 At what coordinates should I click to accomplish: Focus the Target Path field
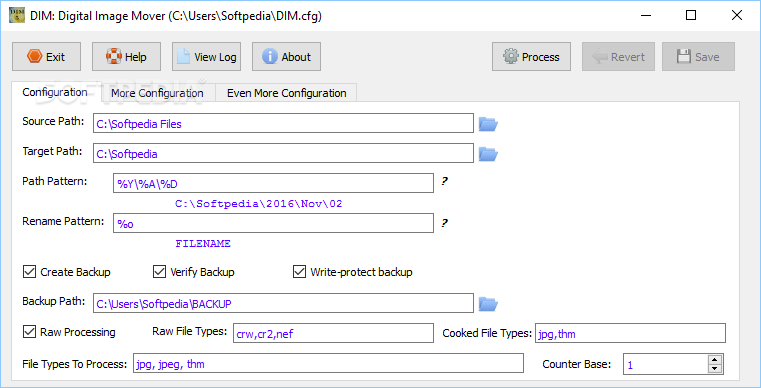click(283, 153)
